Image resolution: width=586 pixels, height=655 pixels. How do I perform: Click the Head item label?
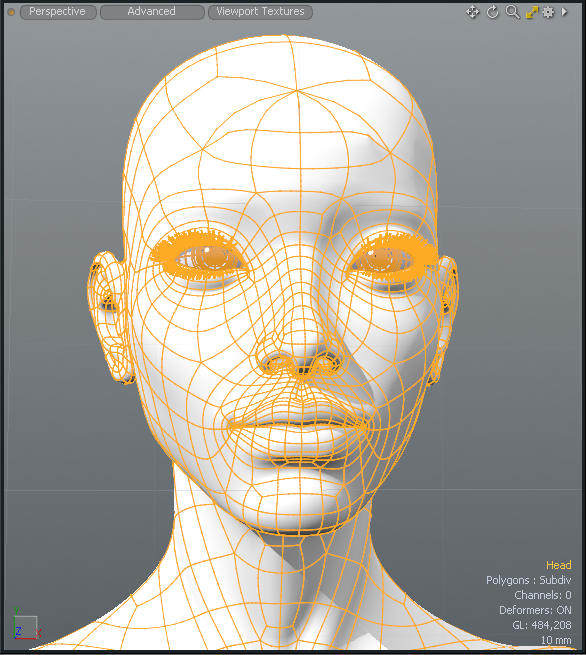pos(558,565)
